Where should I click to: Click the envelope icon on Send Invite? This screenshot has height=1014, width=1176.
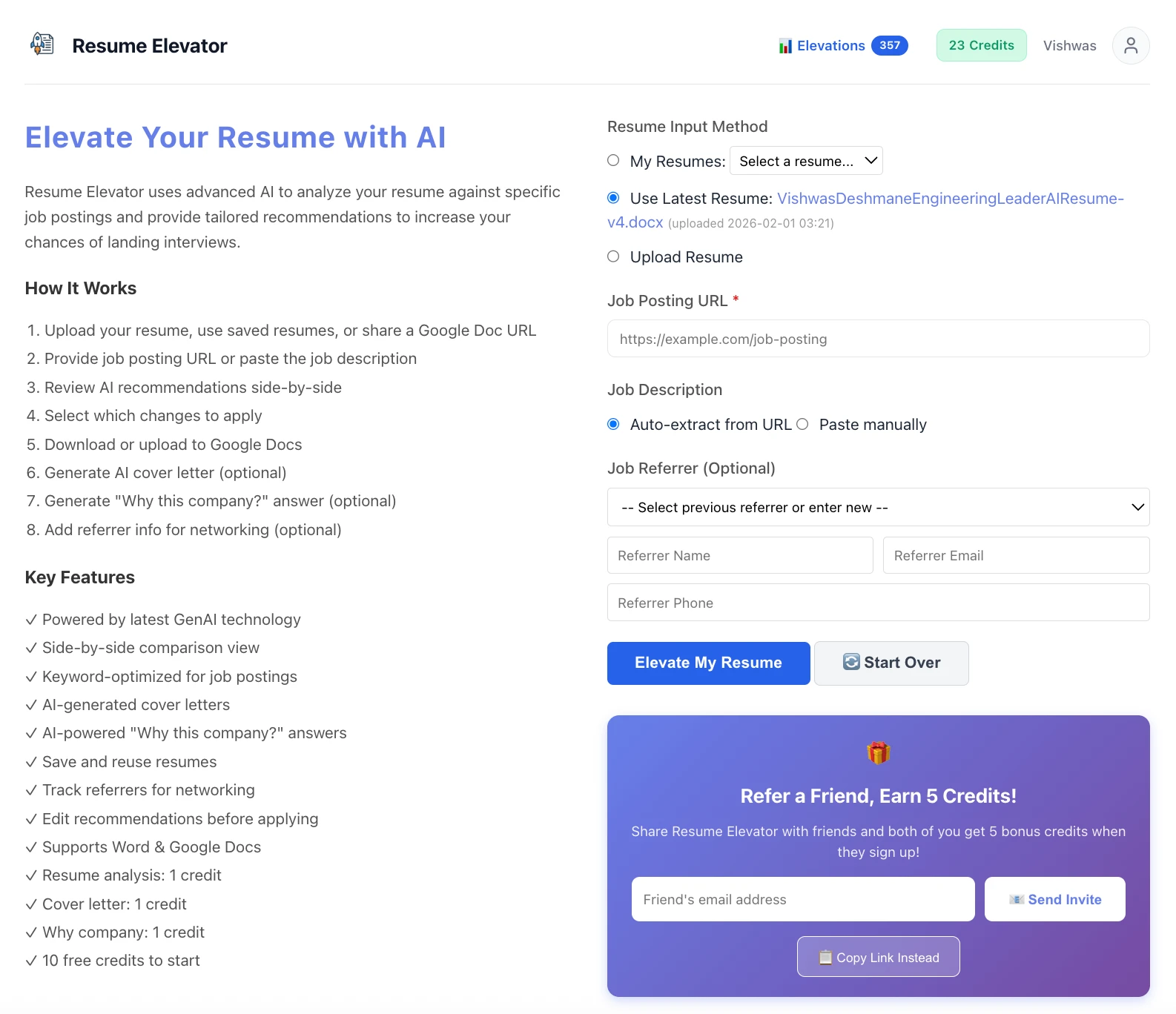pyautogui.click(x=1017, y=899)
